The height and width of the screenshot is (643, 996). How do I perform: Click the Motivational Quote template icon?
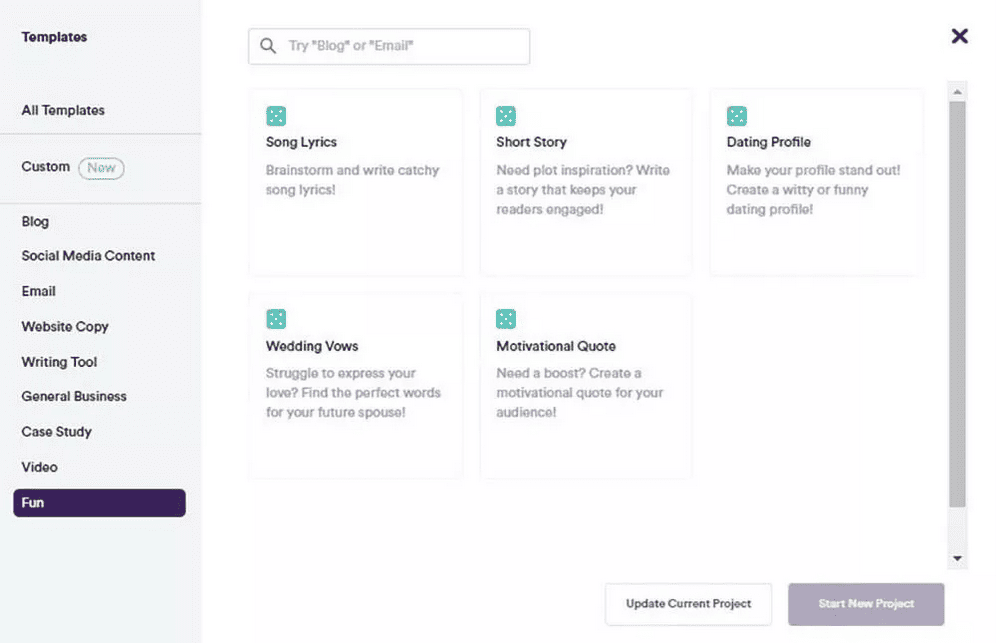pos(506,319)
